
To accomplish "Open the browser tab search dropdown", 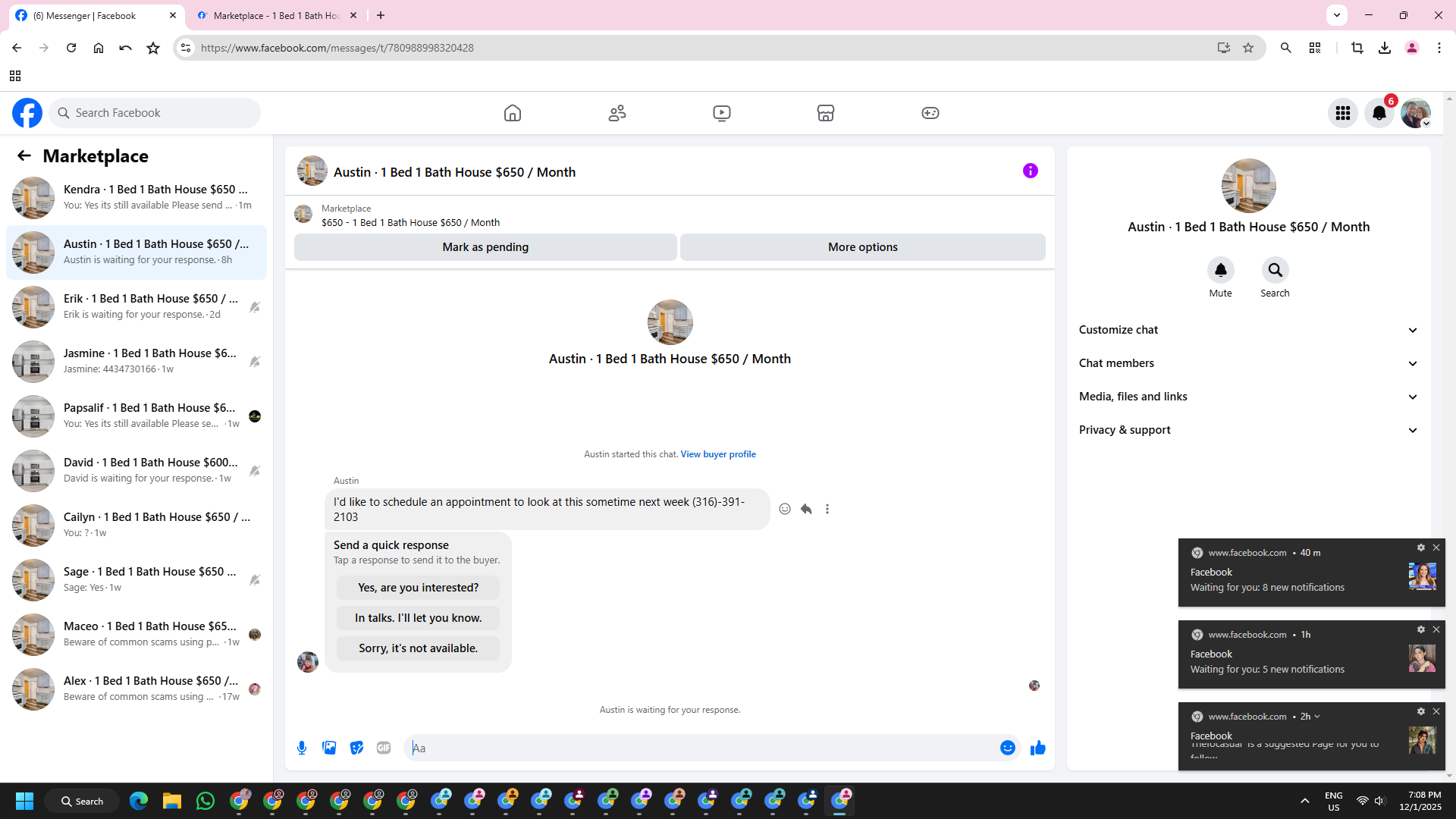I will coord(1337,15).
